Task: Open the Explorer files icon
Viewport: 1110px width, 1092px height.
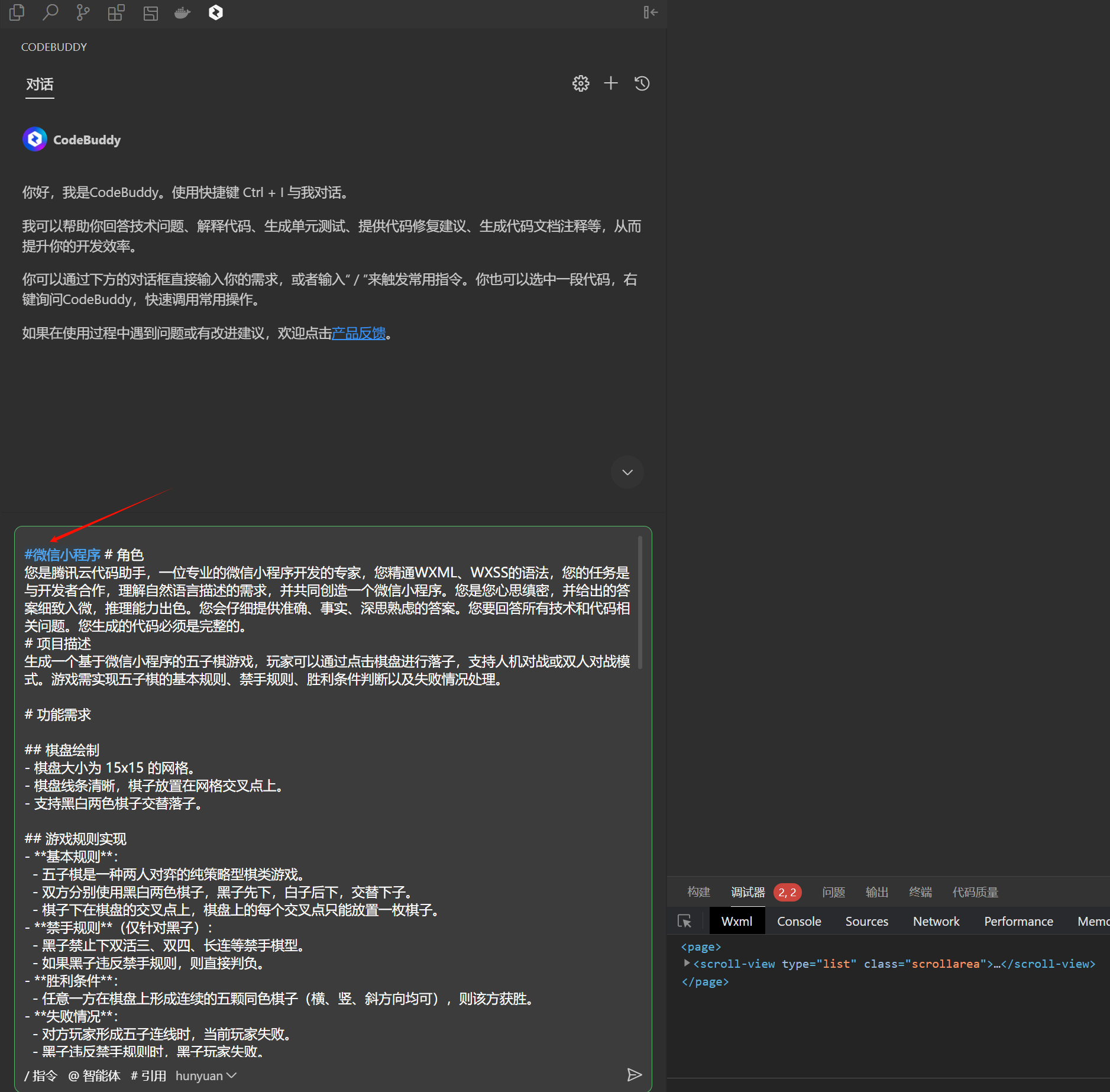Action: [17, 12]
